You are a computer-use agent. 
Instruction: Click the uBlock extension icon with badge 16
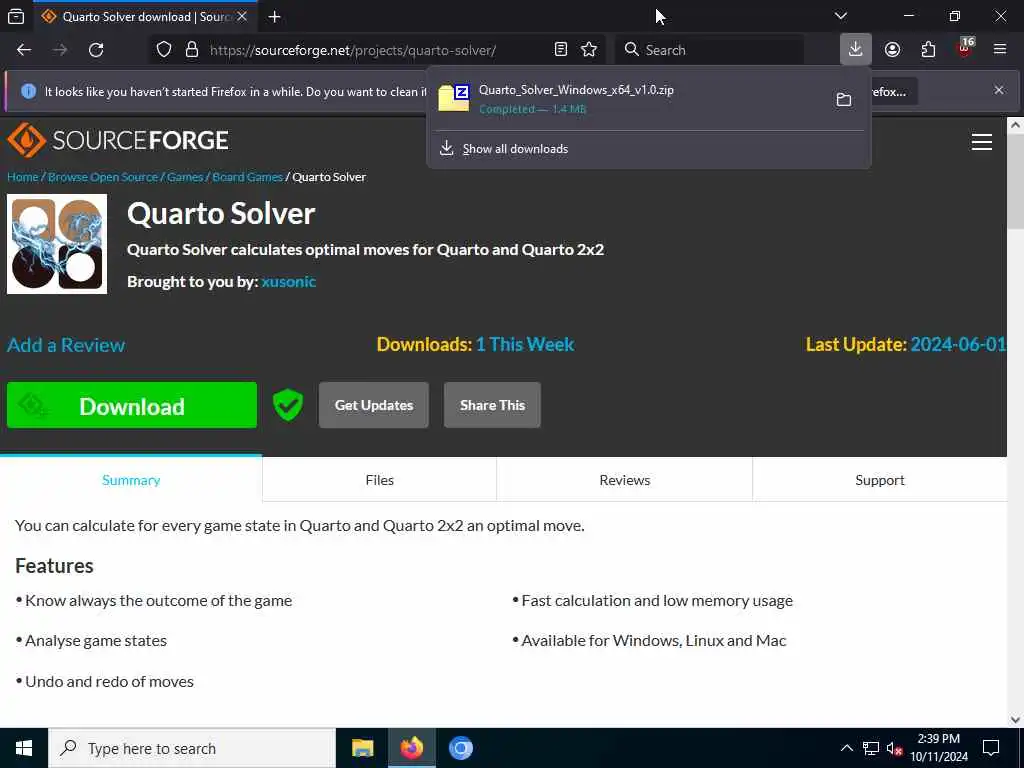coord(965,49)
